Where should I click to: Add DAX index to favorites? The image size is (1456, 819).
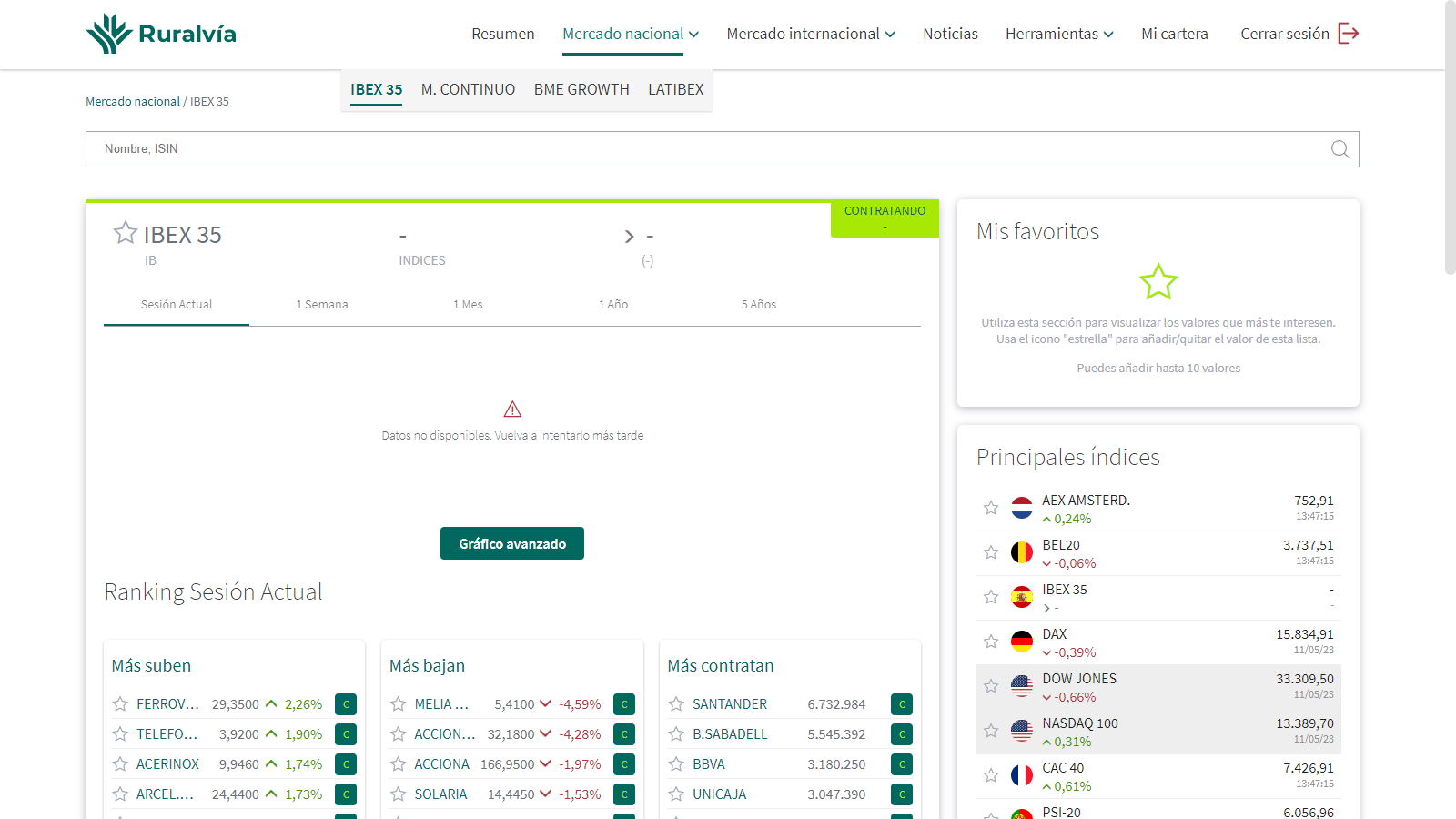point(991,642)
